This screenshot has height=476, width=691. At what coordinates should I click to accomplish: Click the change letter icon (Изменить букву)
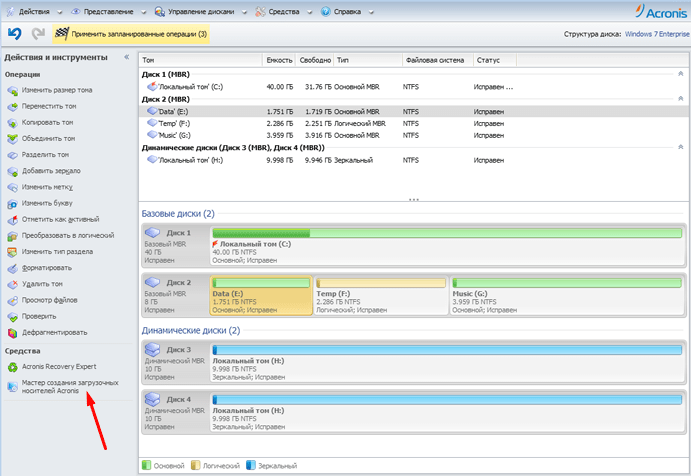click(12, 204)
